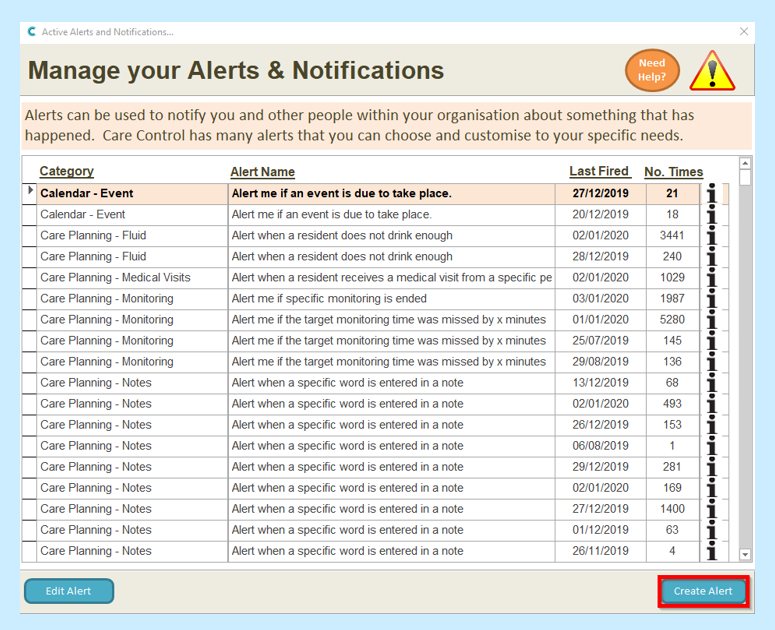The width and height of the screenshot is (775, 630).
Task: Select the 20/12/2019 last fired cell
Action: (x=601, y=215)
